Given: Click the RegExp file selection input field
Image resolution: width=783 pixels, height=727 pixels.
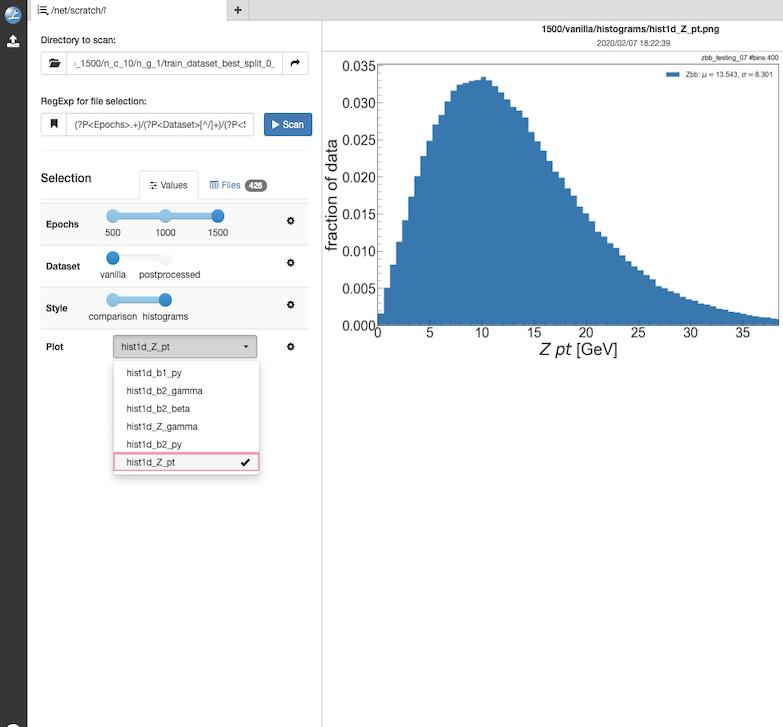Looking at the screenshot, I should (x=161, y=125).
